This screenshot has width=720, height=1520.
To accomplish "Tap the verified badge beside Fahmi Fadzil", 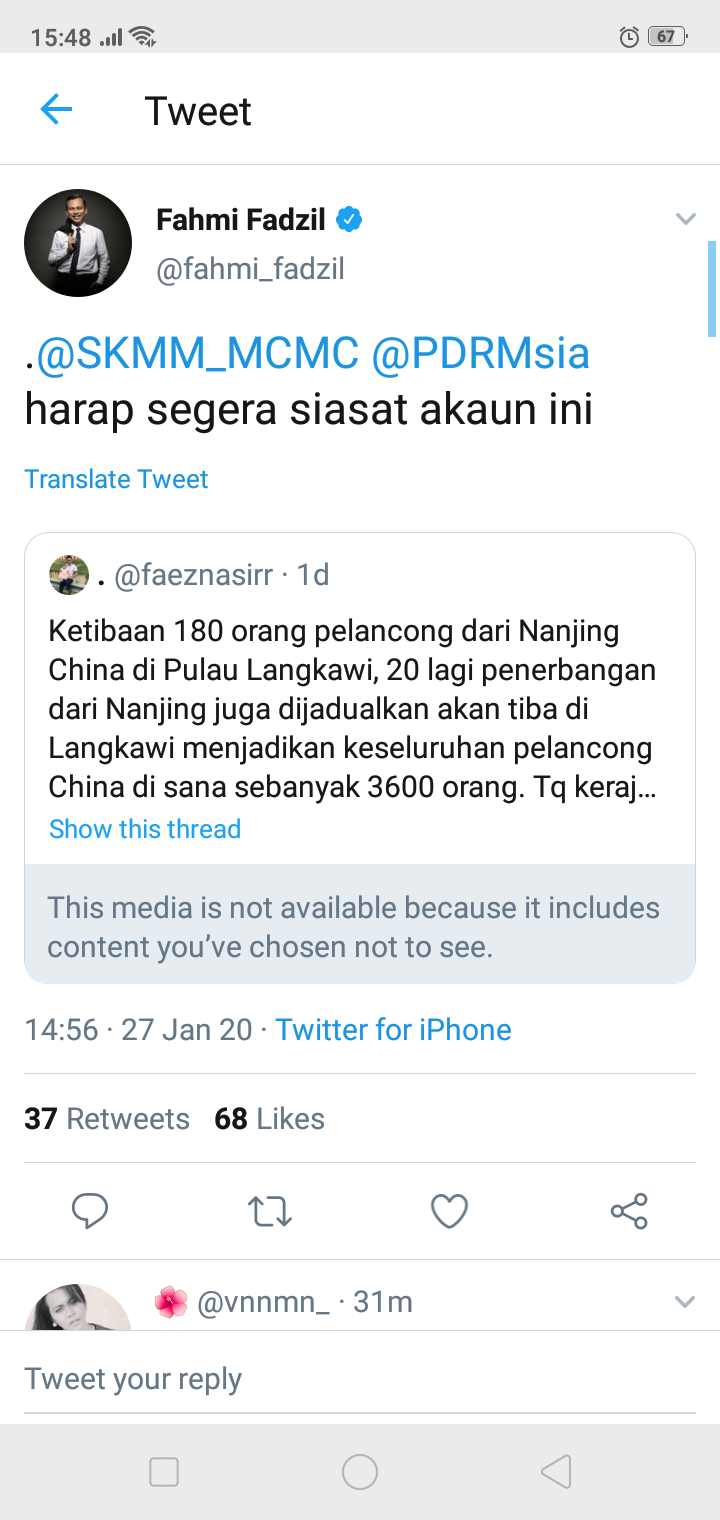I will (x=349, y=220).
